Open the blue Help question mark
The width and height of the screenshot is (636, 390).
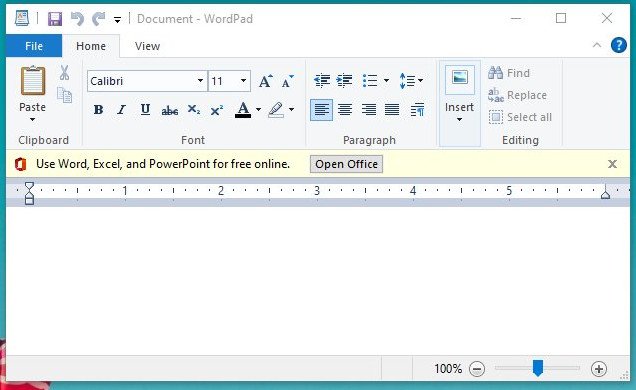click(619, 45)
